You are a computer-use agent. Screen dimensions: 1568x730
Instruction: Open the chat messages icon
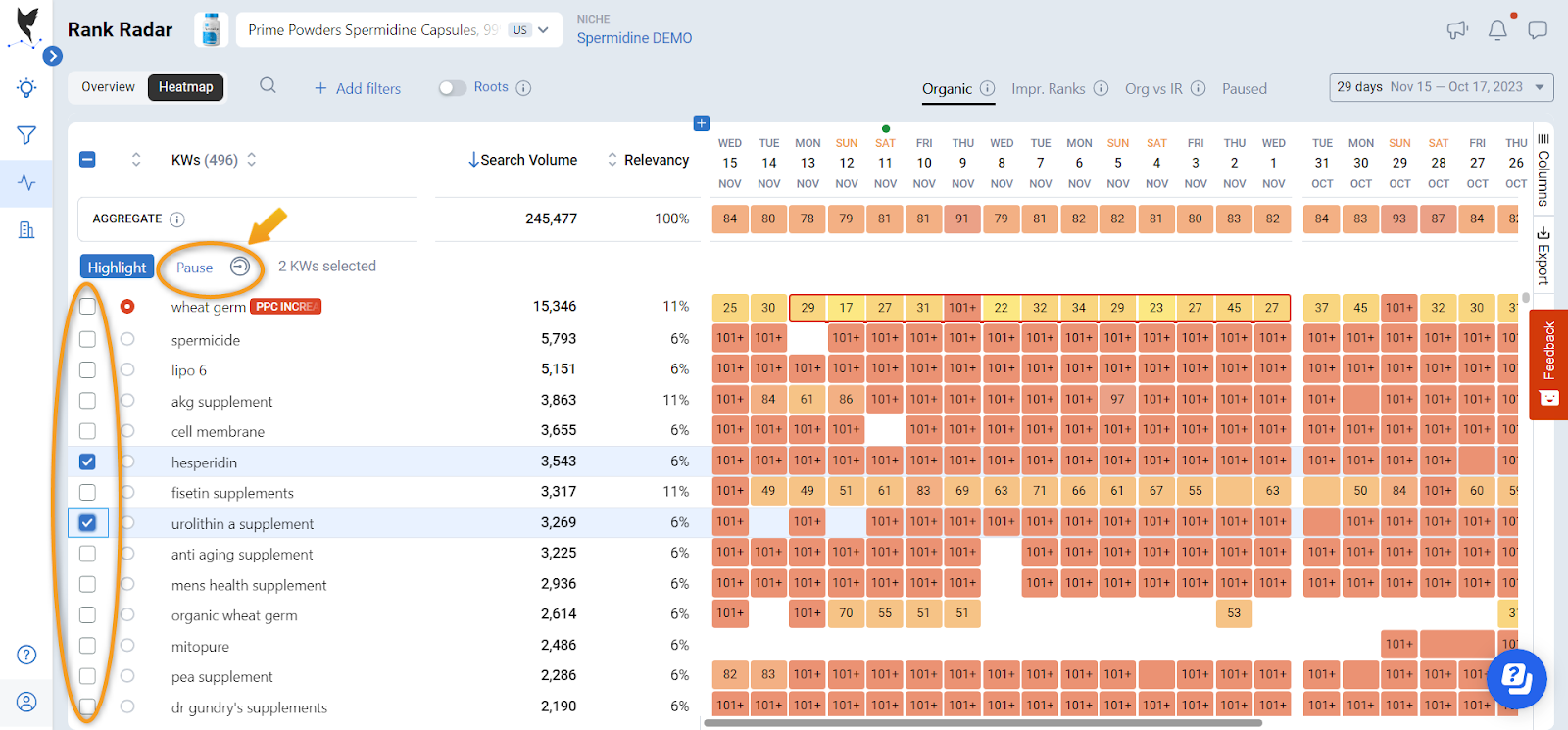[1538, 30]
